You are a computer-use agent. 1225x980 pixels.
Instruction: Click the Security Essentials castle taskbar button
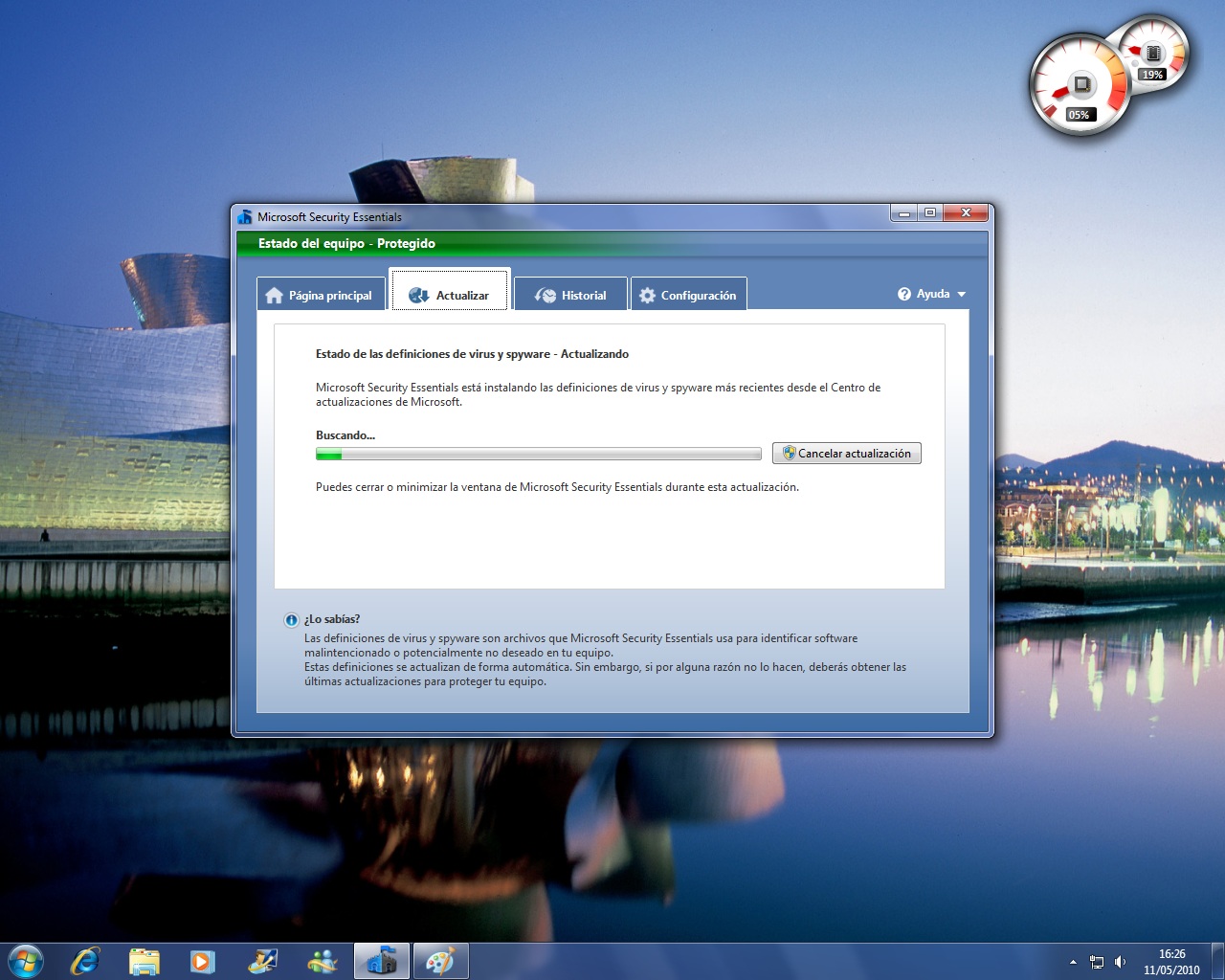pyautogui.click(x=382, y=961)
